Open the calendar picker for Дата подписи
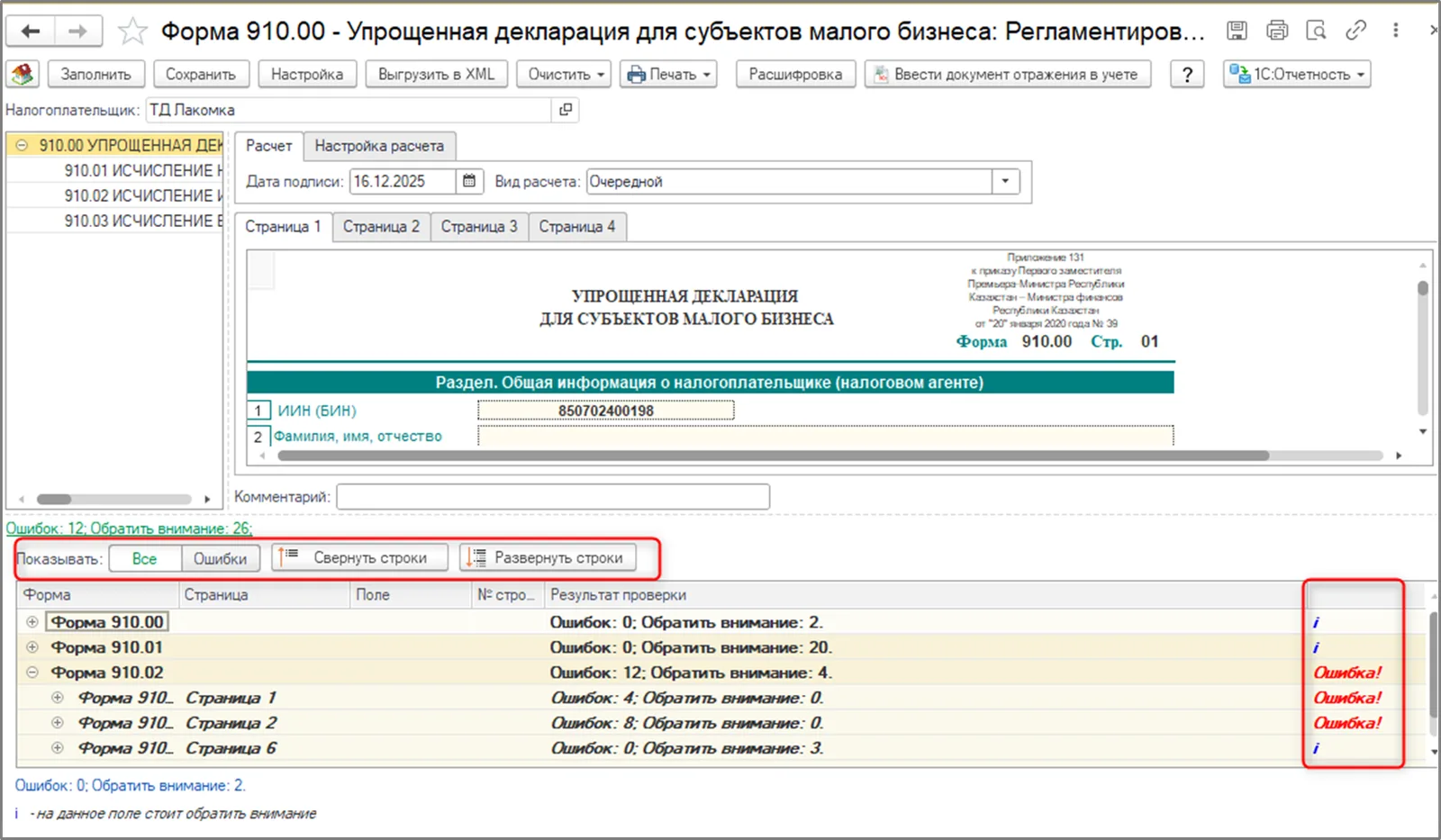This screenshot has width=1441, height=840. pos(469,181)
